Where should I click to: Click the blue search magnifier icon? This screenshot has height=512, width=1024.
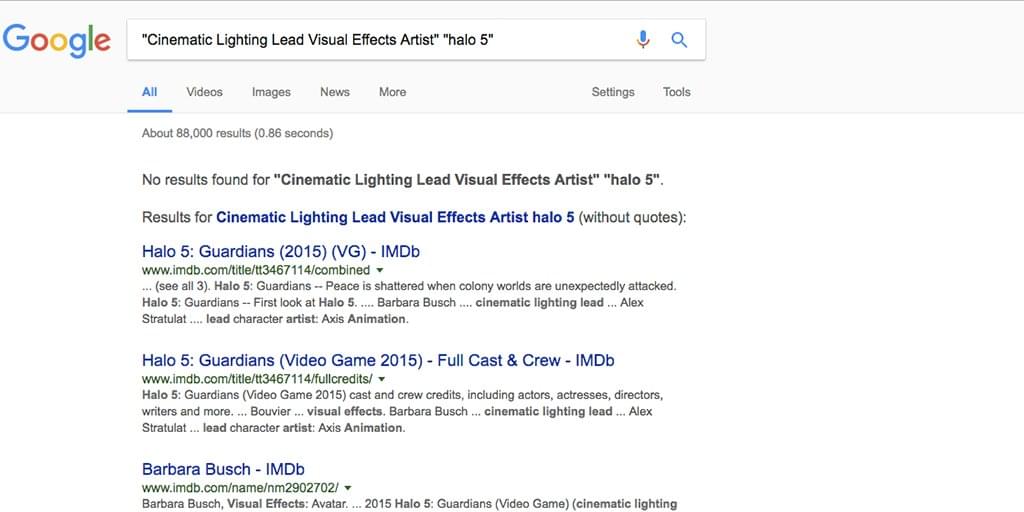click(679, 40)
